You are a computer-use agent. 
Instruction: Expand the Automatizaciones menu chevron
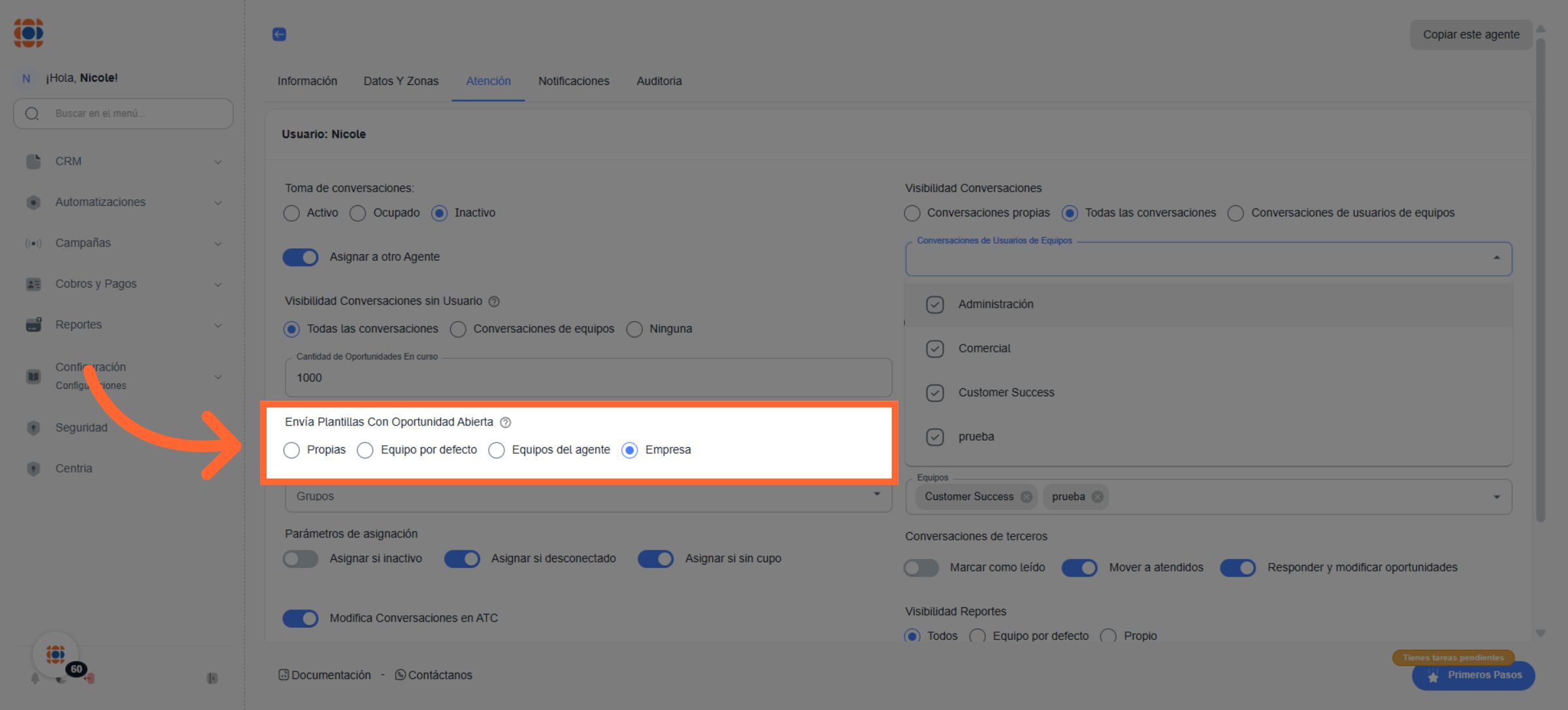[218, 203]
